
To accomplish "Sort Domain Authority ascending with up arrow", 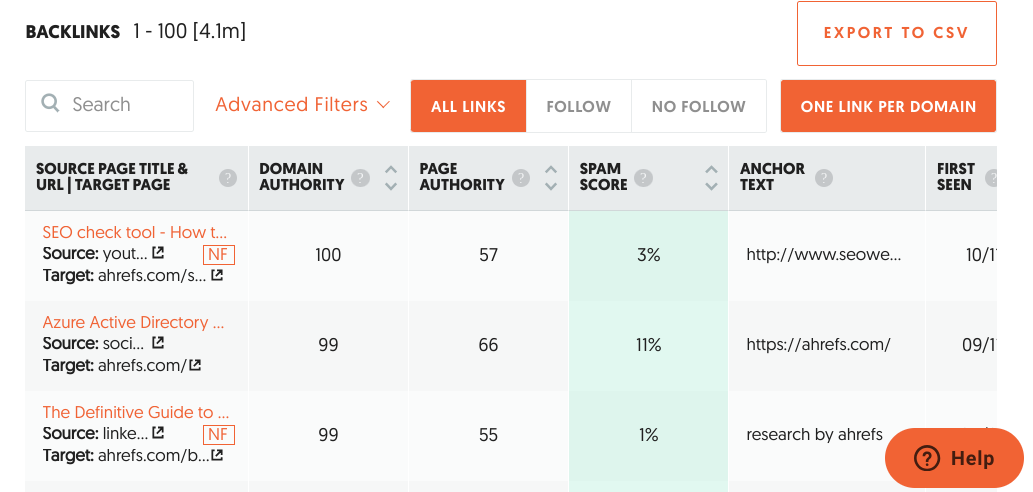I will [x=391, y=169].
